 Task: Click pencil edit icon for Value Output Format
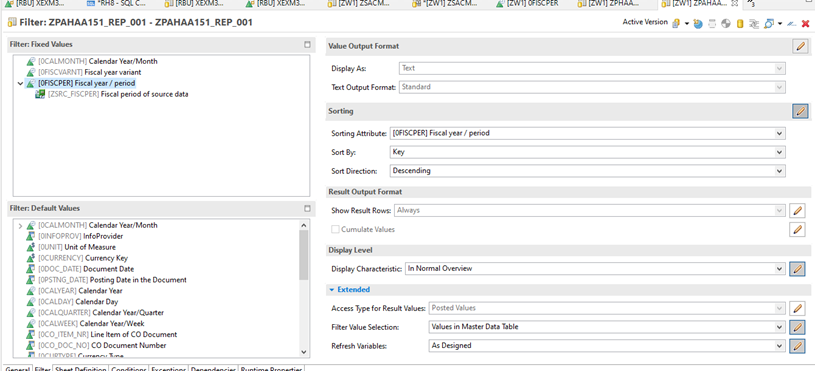[x=800, y=46]
